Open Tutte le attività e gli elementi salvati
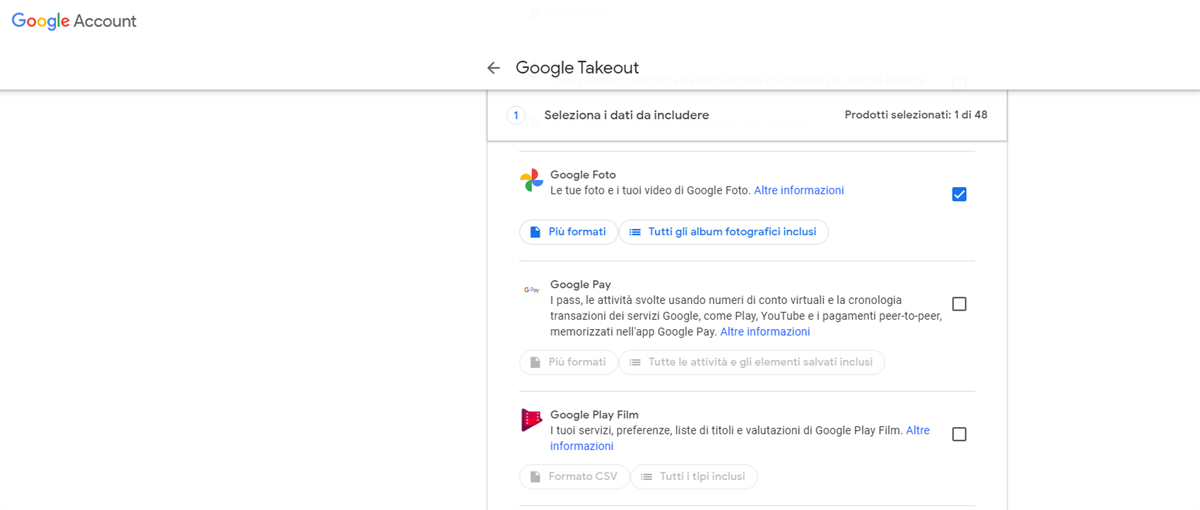 [x=751, y=362]
